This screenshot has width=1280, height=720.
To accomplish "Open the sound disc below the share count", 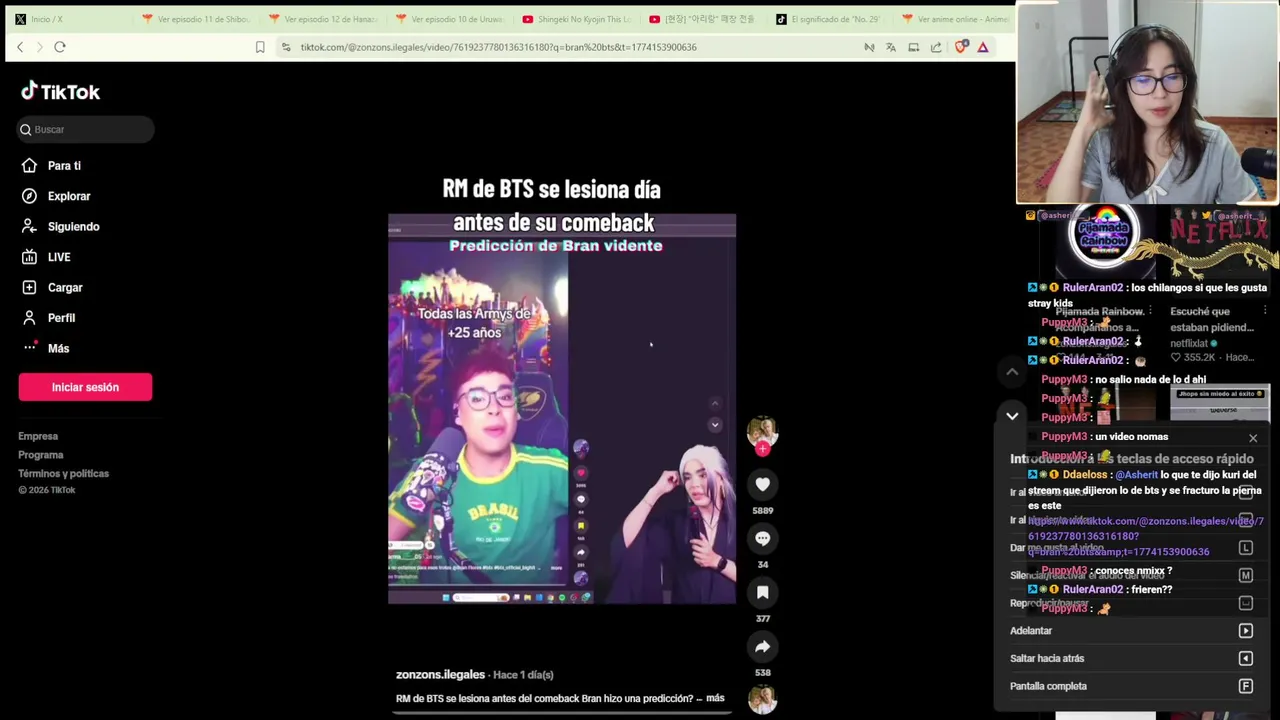I will [762, 700].
